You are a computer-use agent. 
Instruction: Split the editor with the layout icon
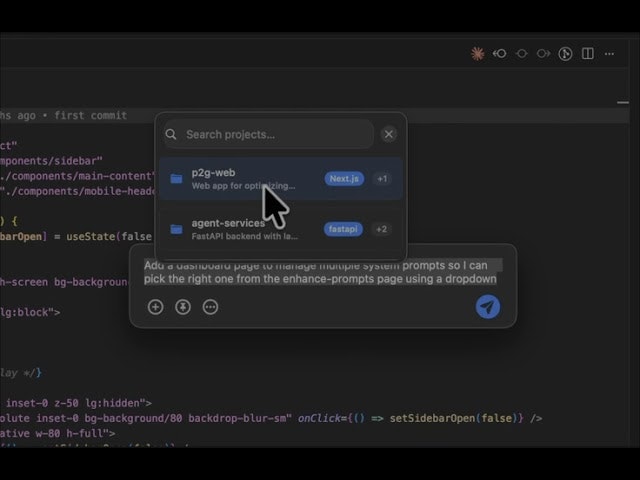click(588, 53)
